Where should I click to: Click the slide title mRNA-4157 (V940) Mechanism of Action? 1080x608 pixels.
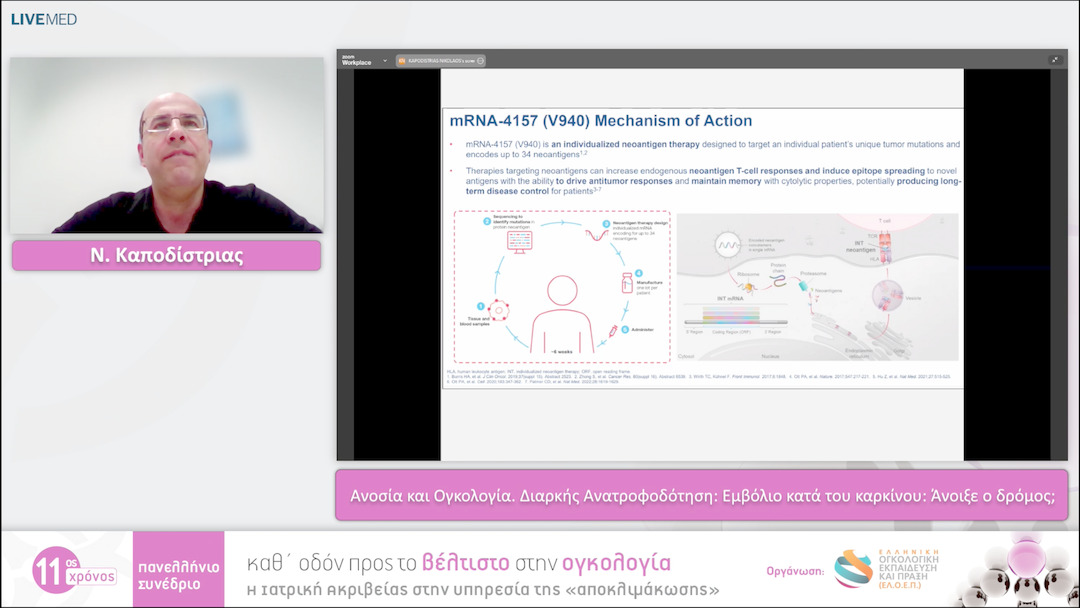coord(601,121)
